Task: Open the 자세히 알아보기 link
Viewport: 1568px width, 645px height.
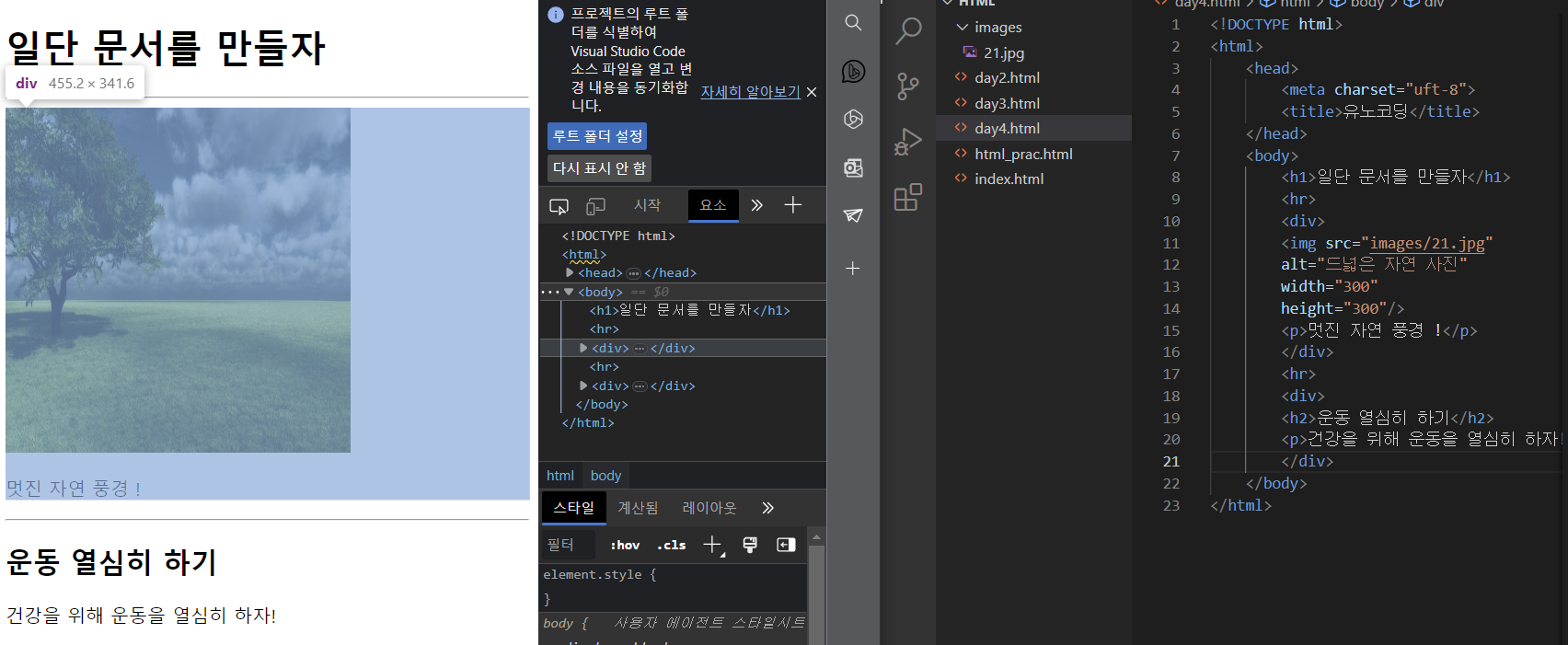Action: click(x=750, y=92)
